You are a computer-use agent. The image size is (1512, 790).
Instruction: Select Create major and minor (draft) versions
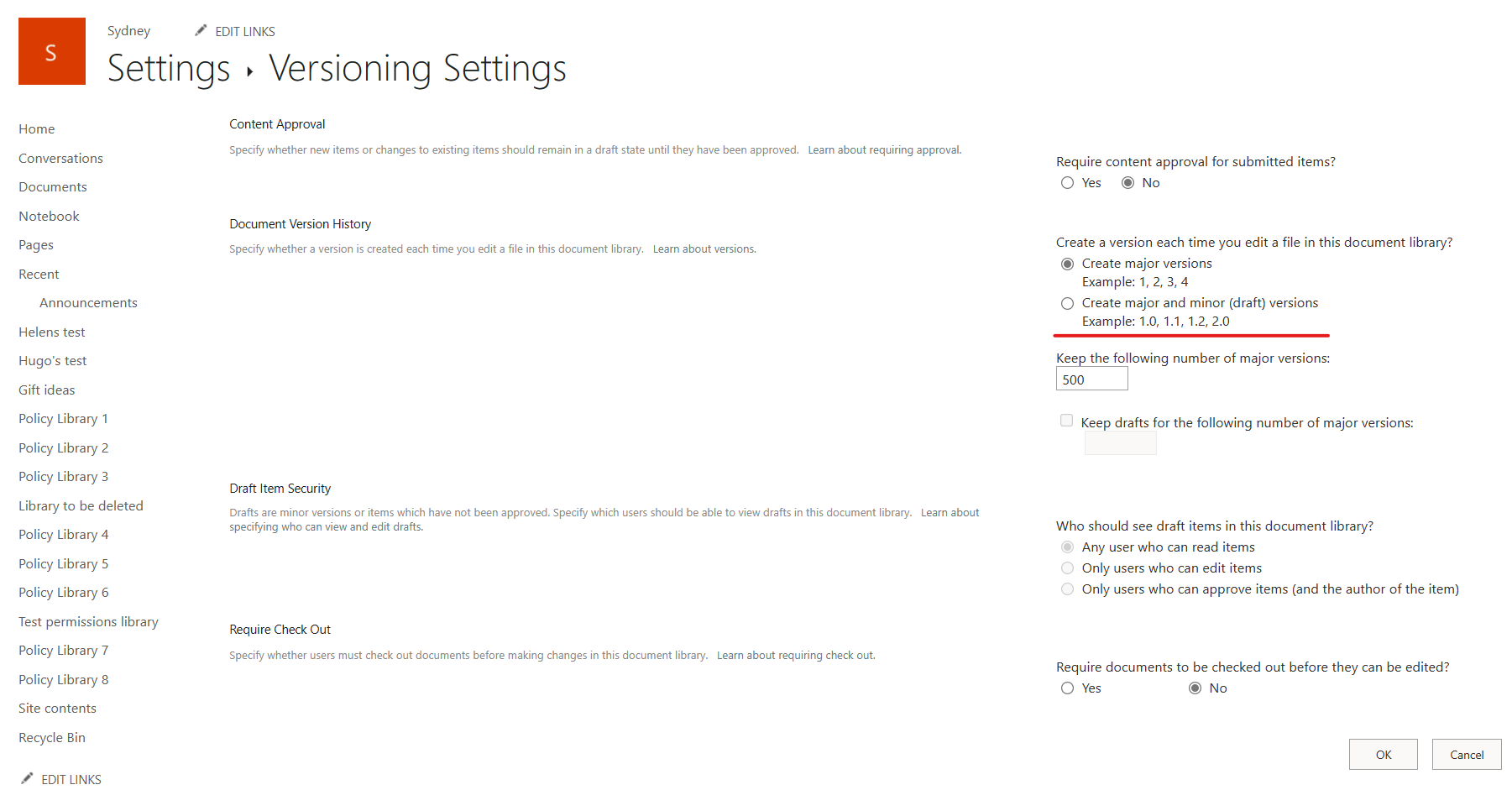(x=1067, y=303)
